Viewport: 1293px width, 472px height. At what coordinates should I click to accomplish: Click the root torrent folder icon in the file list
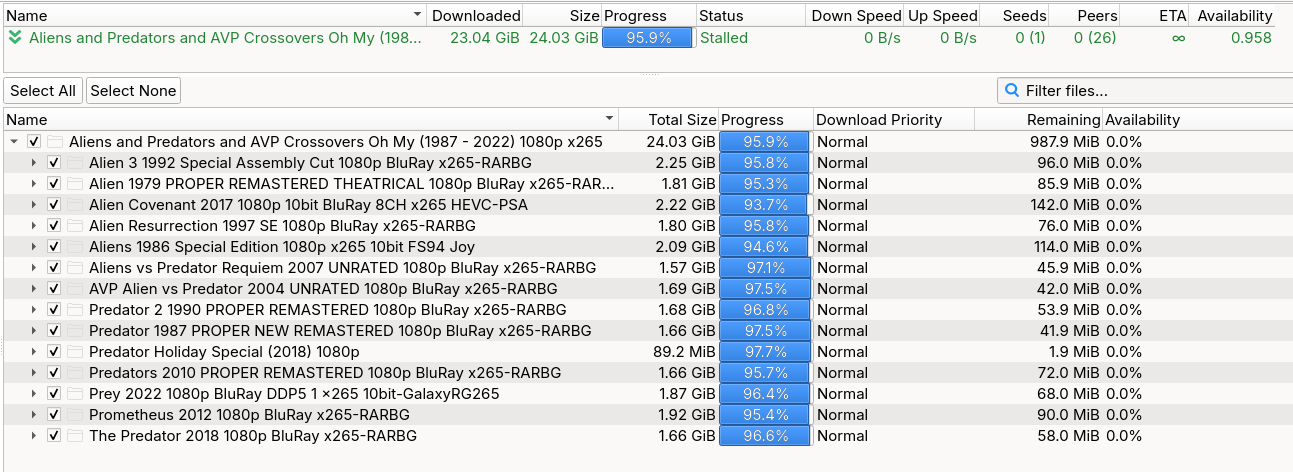(55, 142)
